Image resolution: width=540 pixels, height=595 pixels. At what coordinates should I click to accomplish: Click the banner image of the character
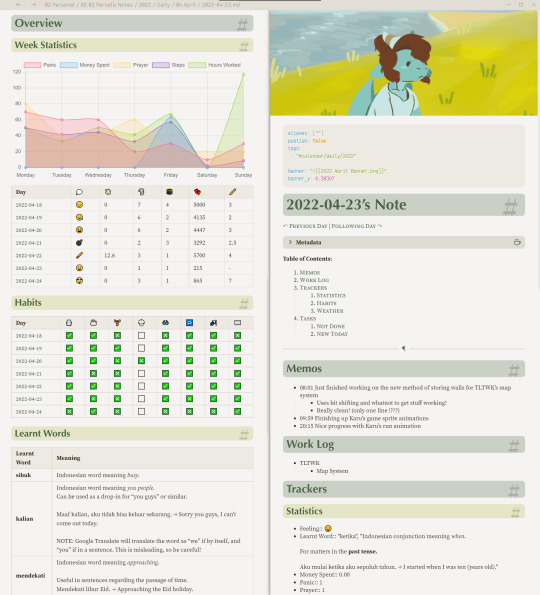pyautogui.click(x=404, y=63)
